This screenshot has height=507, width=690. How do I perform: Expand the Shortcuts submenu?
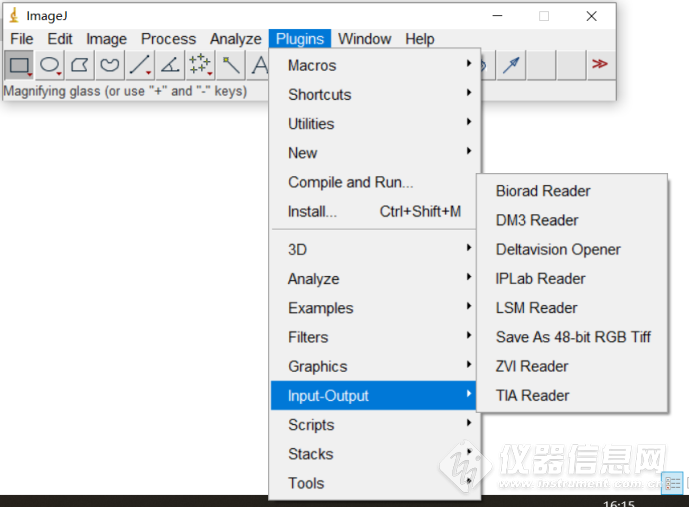coord(374,95)
